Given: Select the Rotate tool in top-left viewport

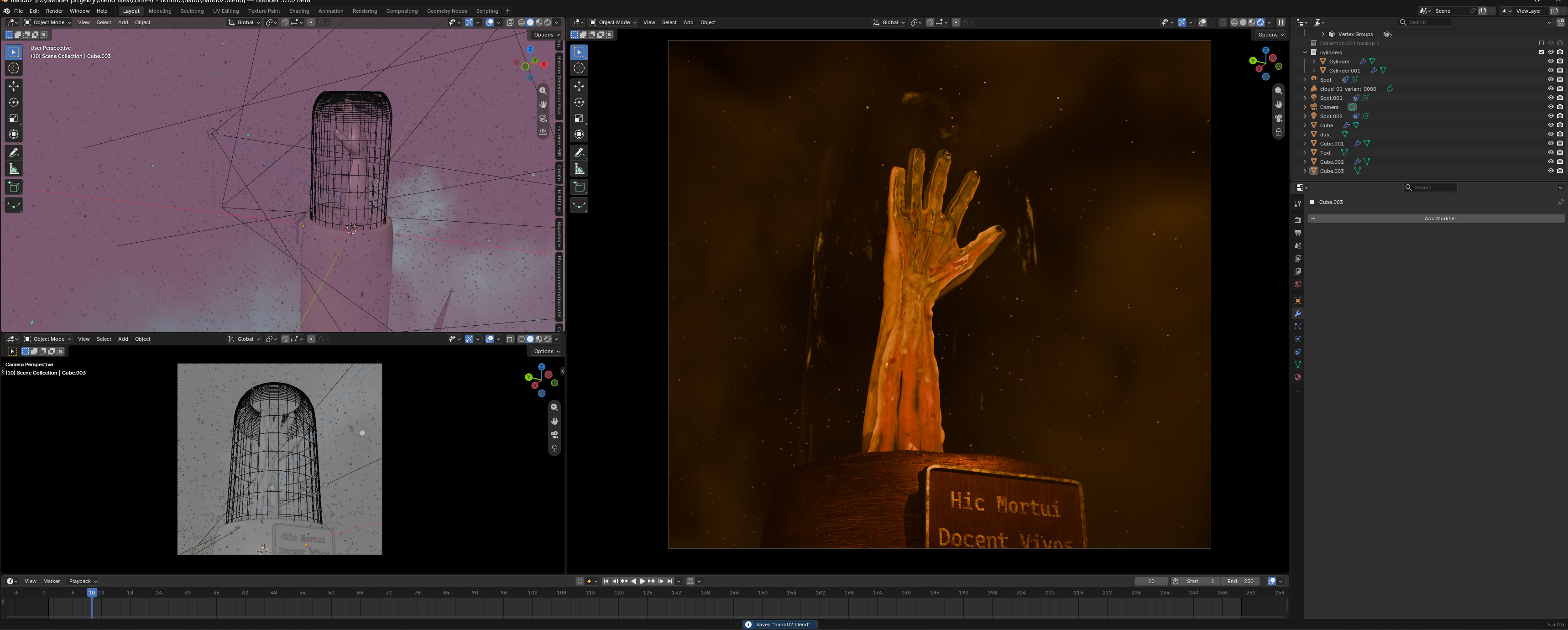Looking at the screenshot, I should pos(13,102).
